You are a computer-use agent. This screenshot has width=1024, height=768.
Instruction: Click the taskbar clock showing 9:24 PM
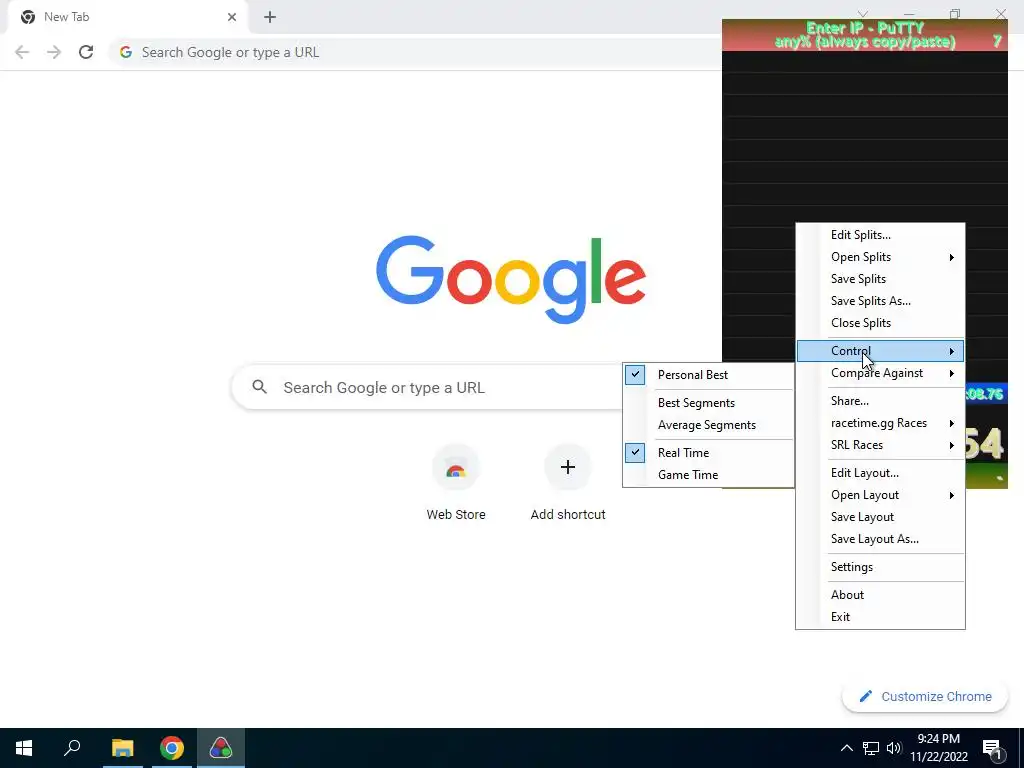[x=938, y=748]
